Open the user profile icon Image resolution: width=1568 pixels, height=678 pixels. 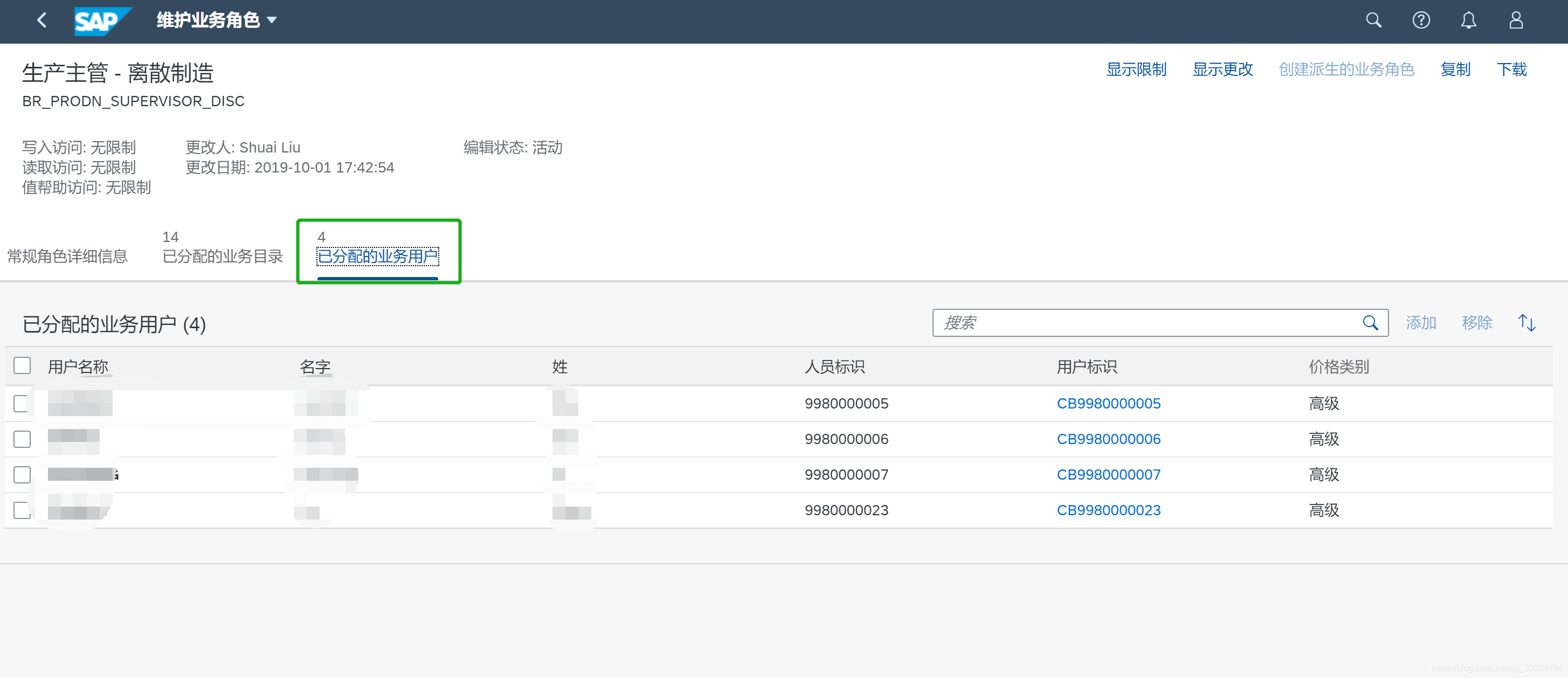click(x=1516, y=20)
